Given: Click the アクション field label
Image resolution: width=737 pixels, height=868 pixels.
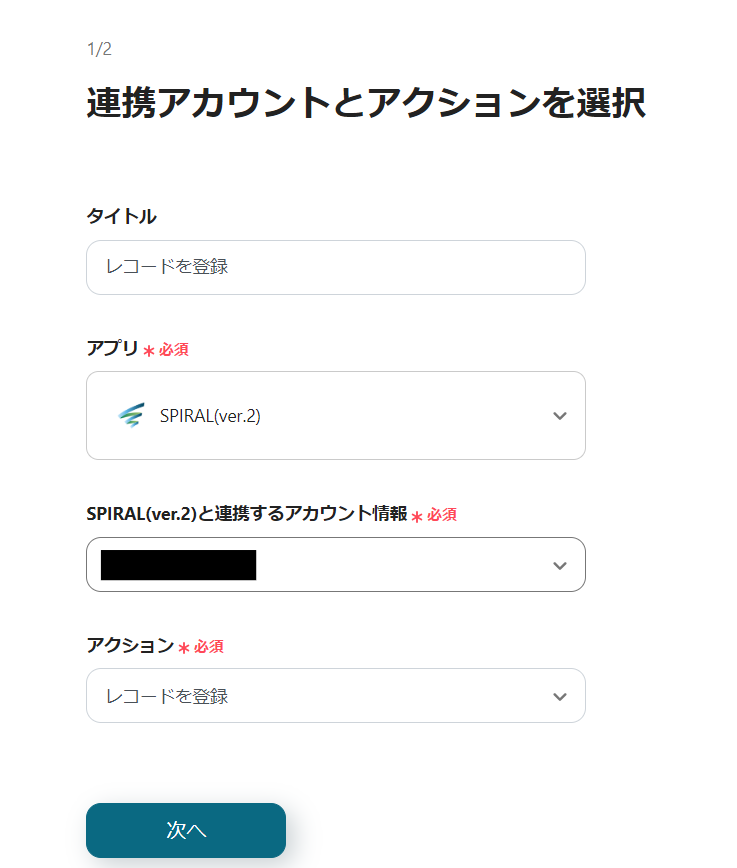Looking at the screenshot, I should pyautogui.click(x=130, y=646).
